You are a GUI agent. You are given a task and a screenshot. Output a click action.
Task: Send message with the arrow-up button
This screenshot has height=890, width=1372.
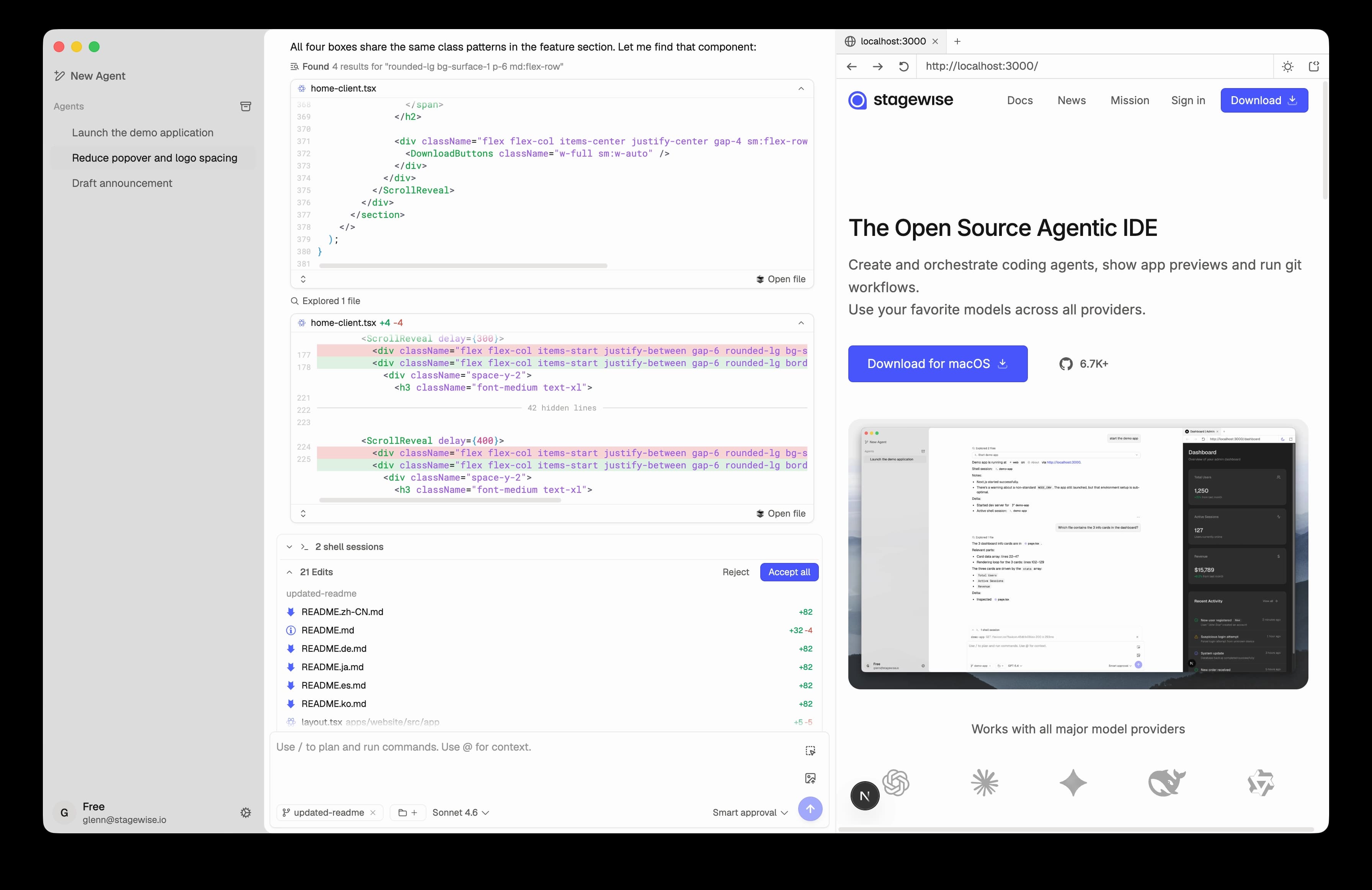tap(810, 809)
